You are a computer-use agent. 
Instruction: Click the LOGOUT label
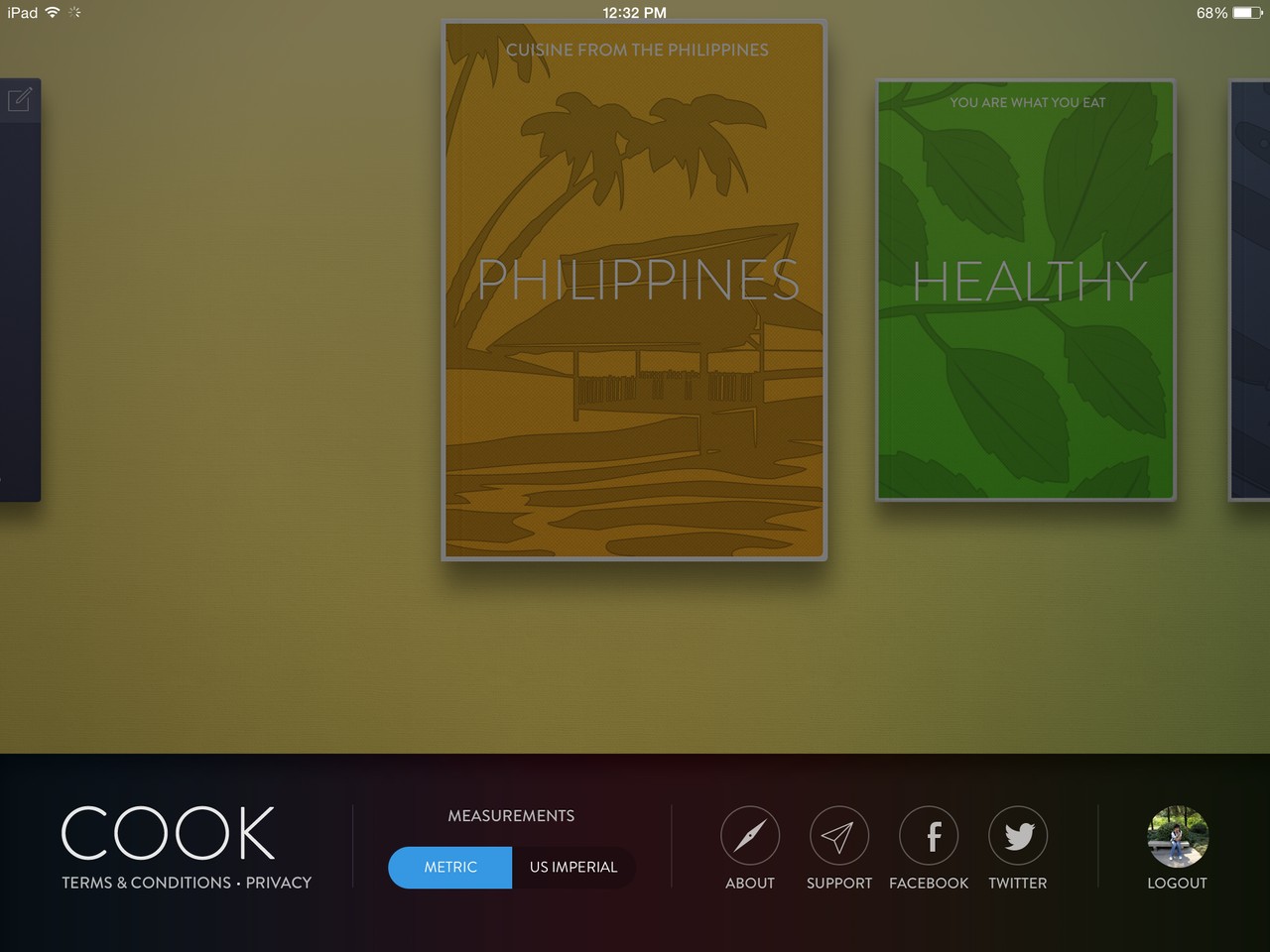1178,883
